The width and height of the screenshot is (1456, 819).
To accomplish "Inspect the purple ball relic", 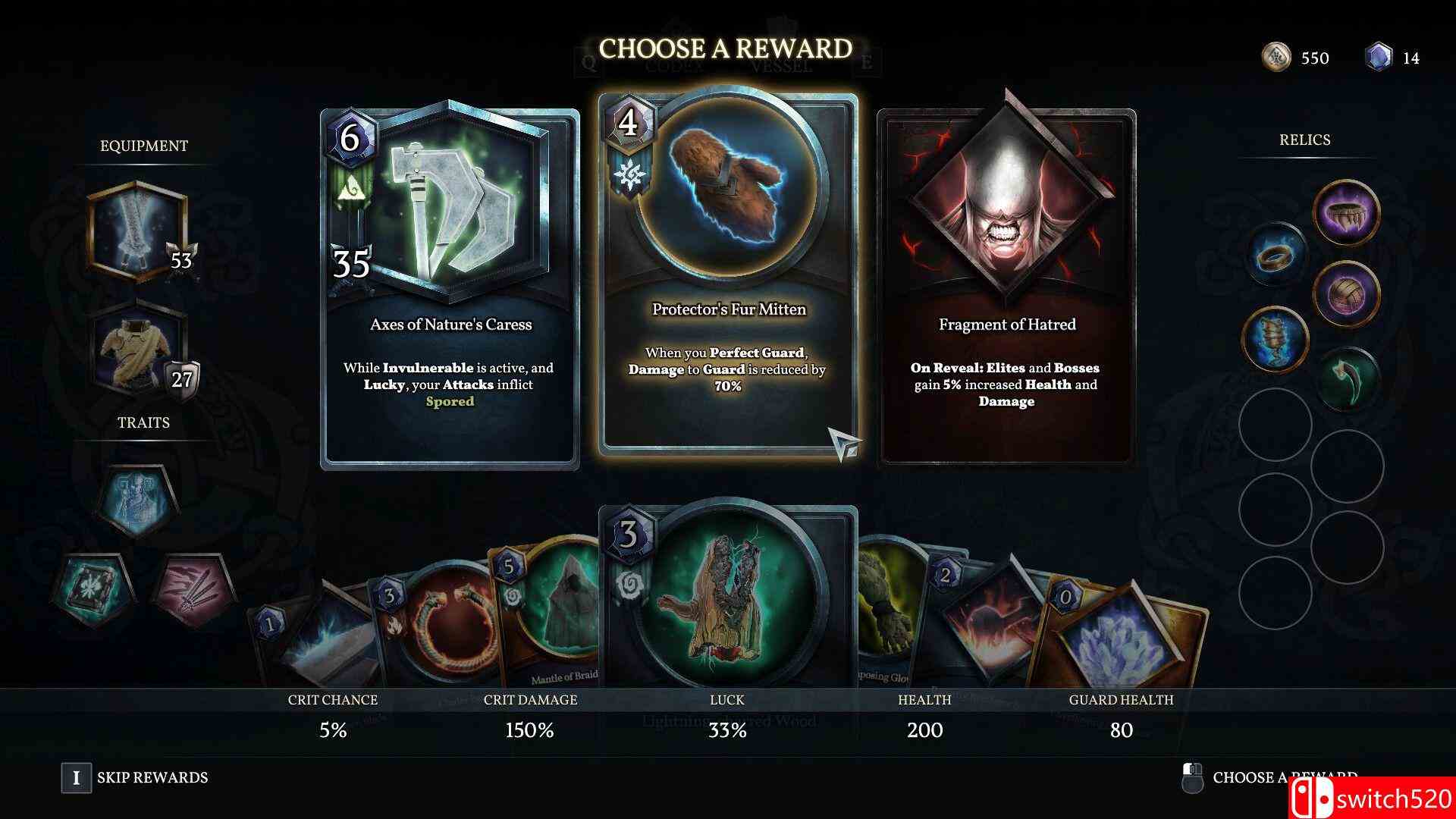I will click(1346, 293).
